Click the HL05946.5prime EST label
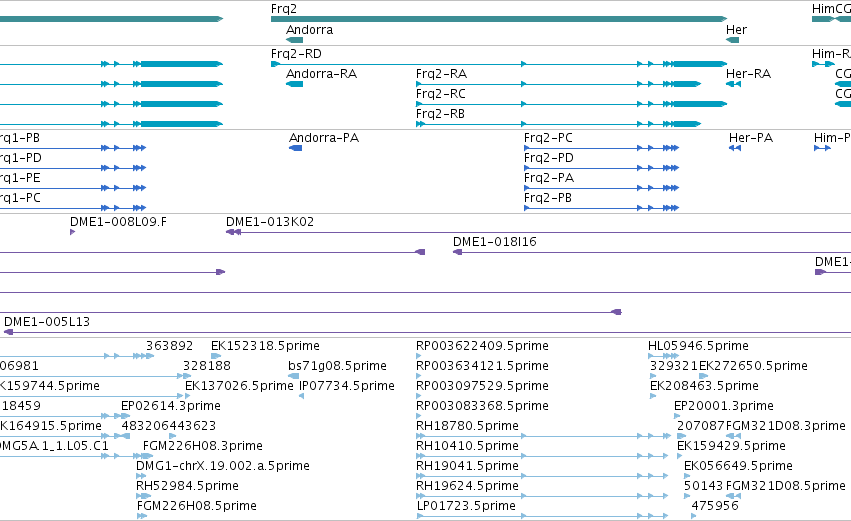Image resolution: width=851 pixels, height=521 pixels. point(698,346)
